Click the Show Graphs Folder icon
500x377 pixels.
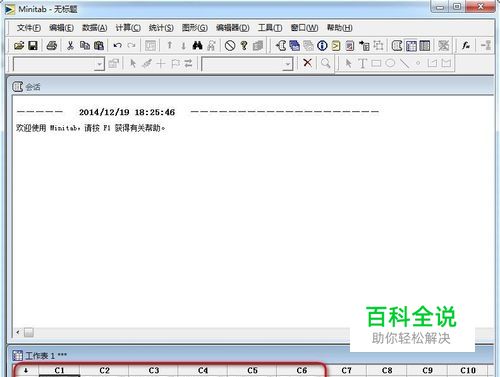pos(308,46)
